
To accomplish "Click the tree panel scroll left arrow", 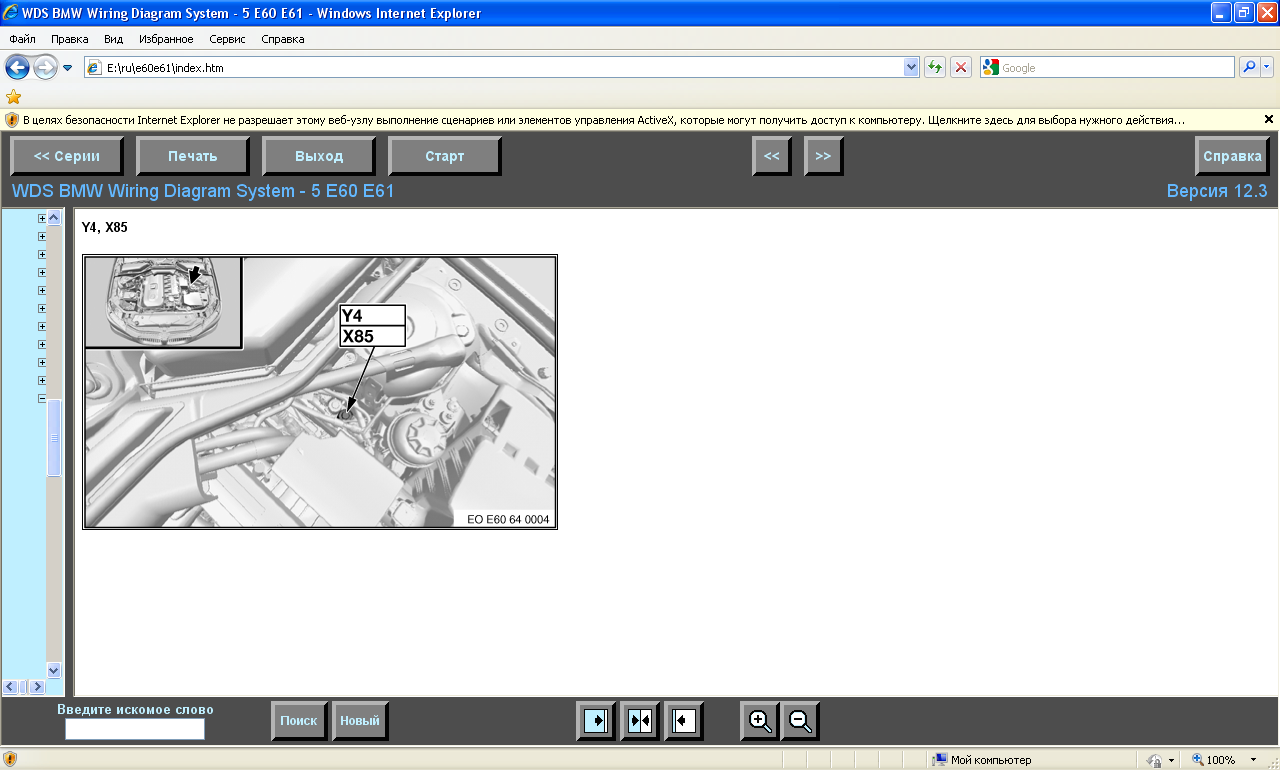I will tap(10, 687).
